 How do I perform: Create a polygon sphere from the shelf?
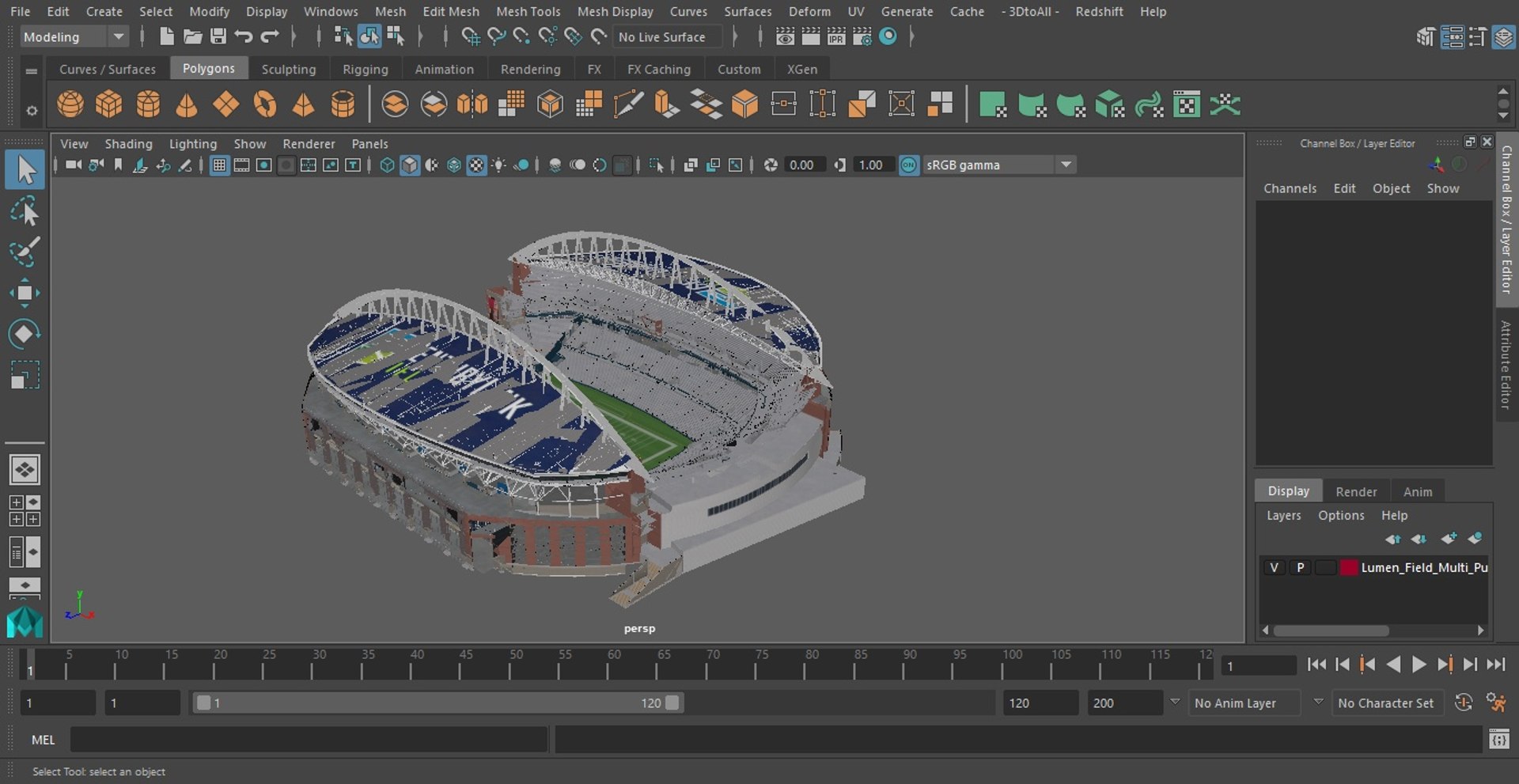pos(70,104)
